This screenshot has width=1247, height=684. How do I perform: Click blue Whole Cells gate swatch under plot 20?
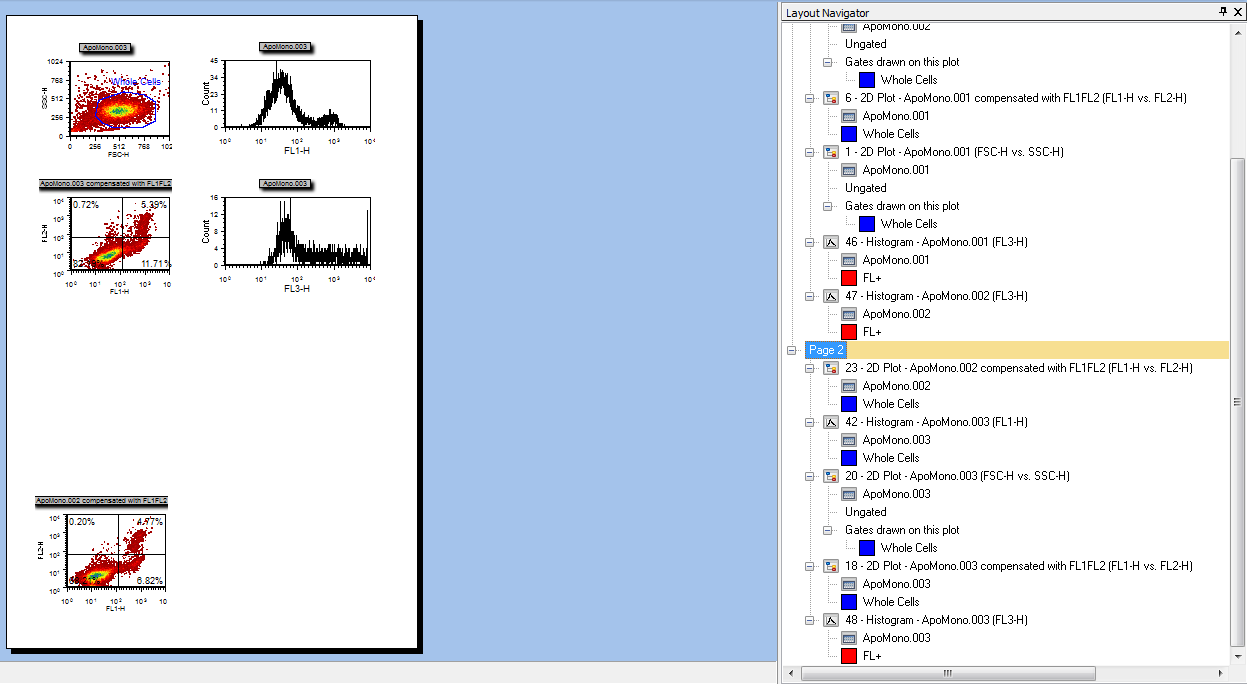point(867,548)
